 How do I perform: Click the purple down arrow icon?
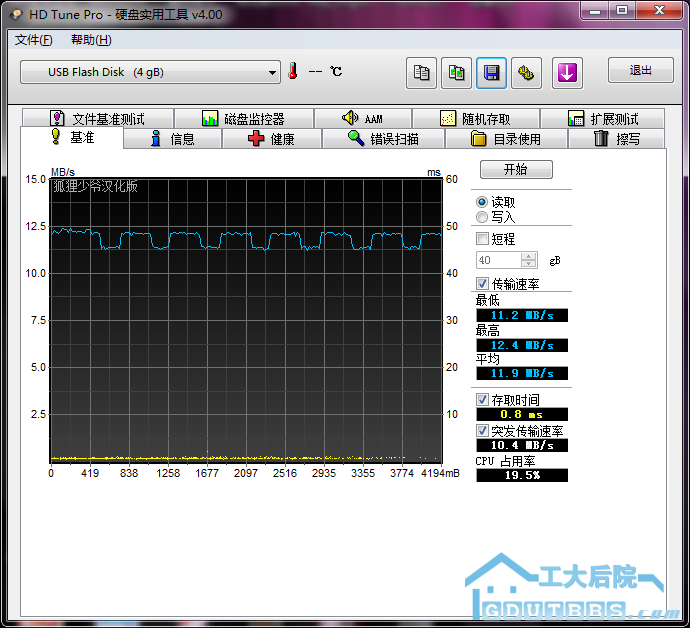(567, 73)
